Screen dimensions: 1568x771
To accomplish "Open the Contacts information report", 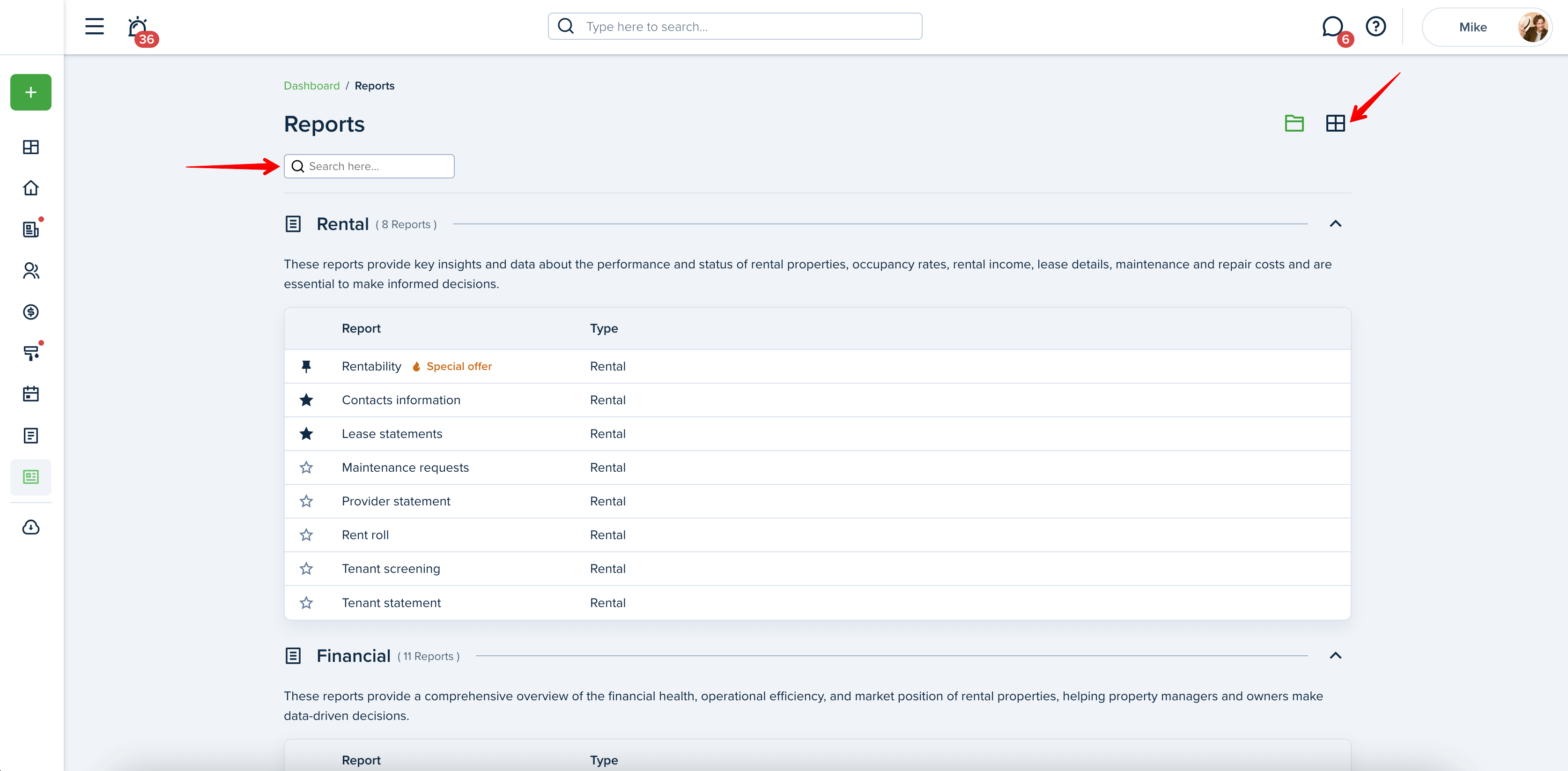I will tap(401, 400).
